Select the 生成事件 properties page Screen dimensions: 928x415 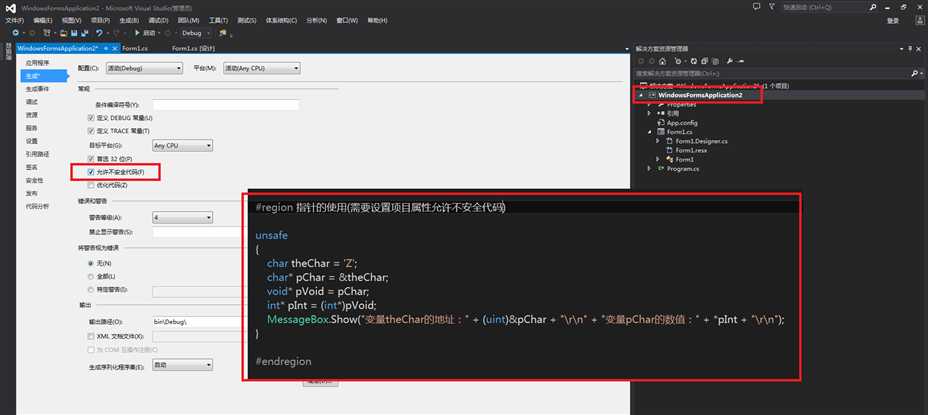click(37, 89)
